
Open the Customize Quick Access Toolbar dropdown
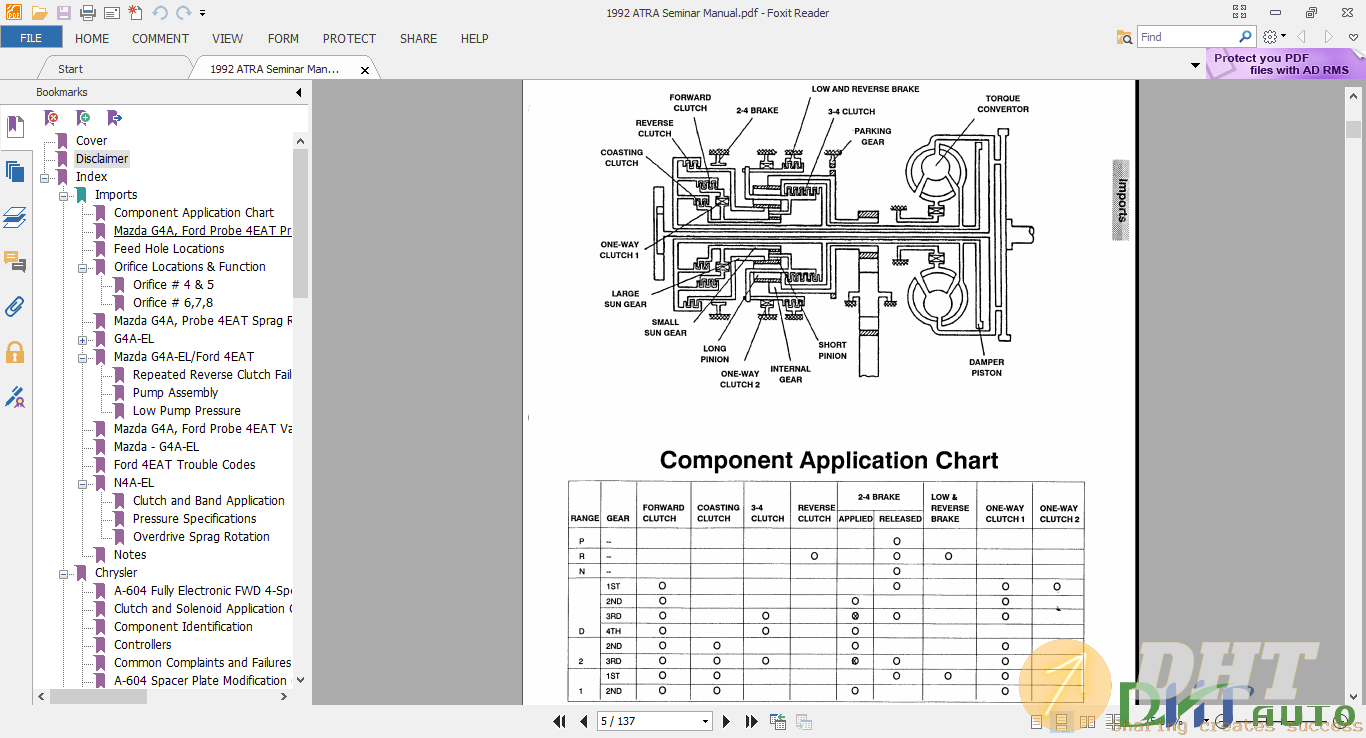[x=203, y=14]
